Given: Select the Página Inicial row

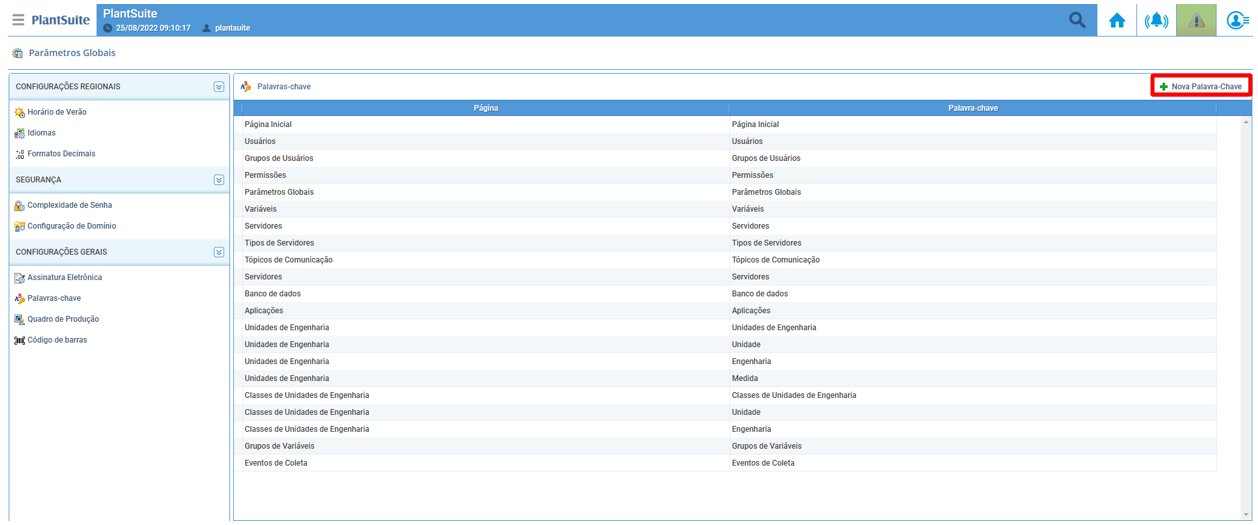Looking at the screenshot, I should 727,125.
